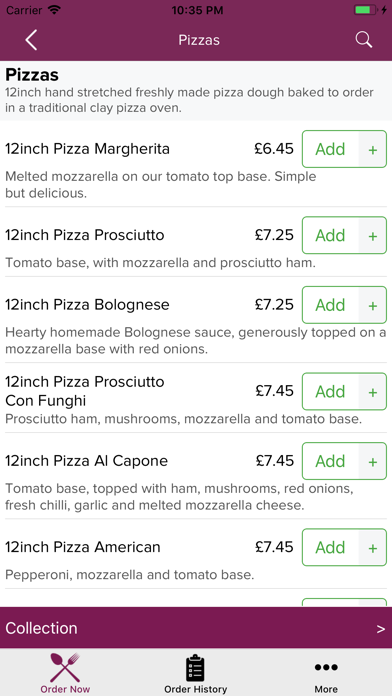Tap plus icon for Pizza Prosciutto

click(373, 236)
